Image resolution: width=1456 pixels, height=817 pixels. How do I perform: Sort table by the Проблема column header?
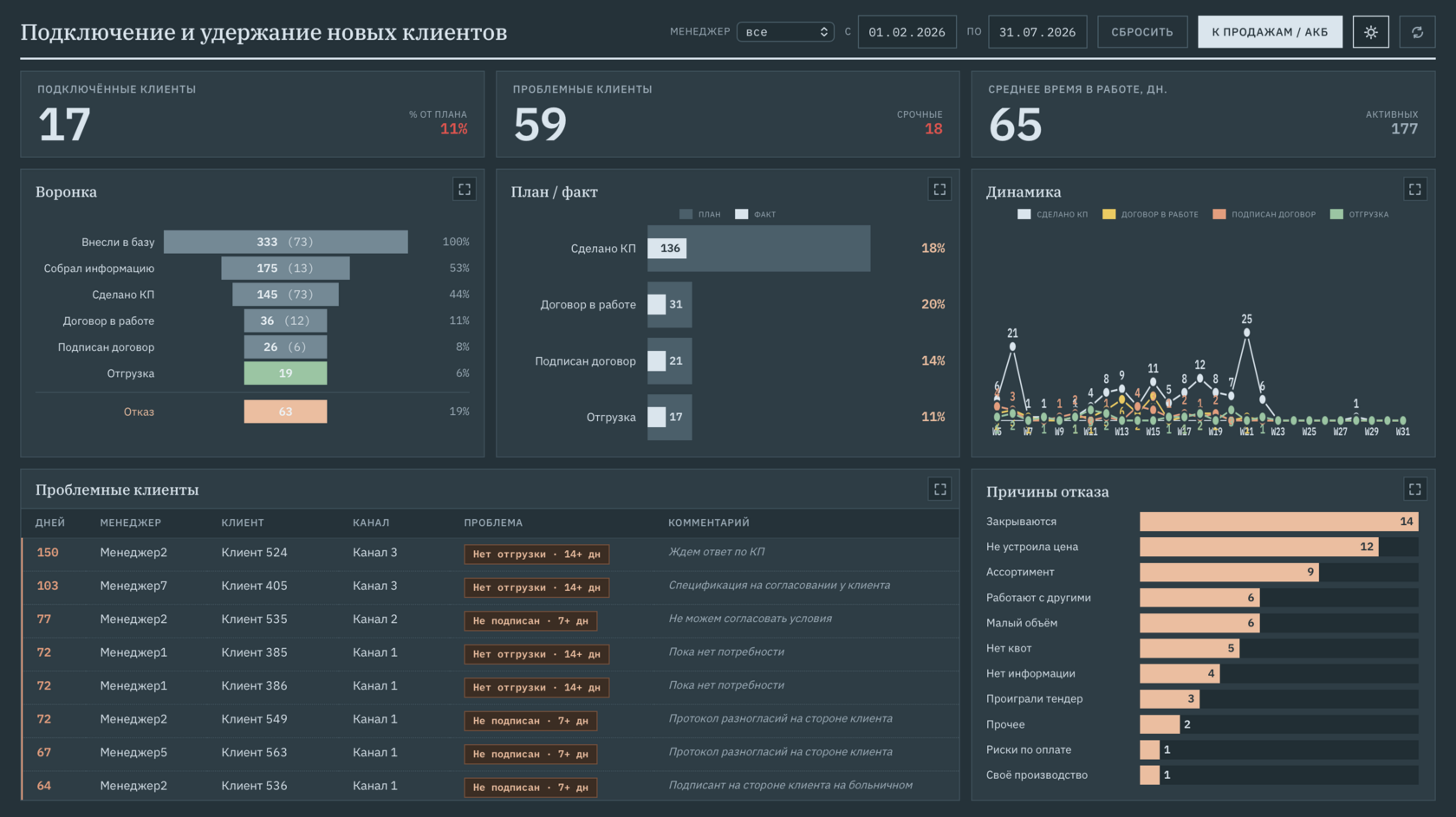[493, 522]
